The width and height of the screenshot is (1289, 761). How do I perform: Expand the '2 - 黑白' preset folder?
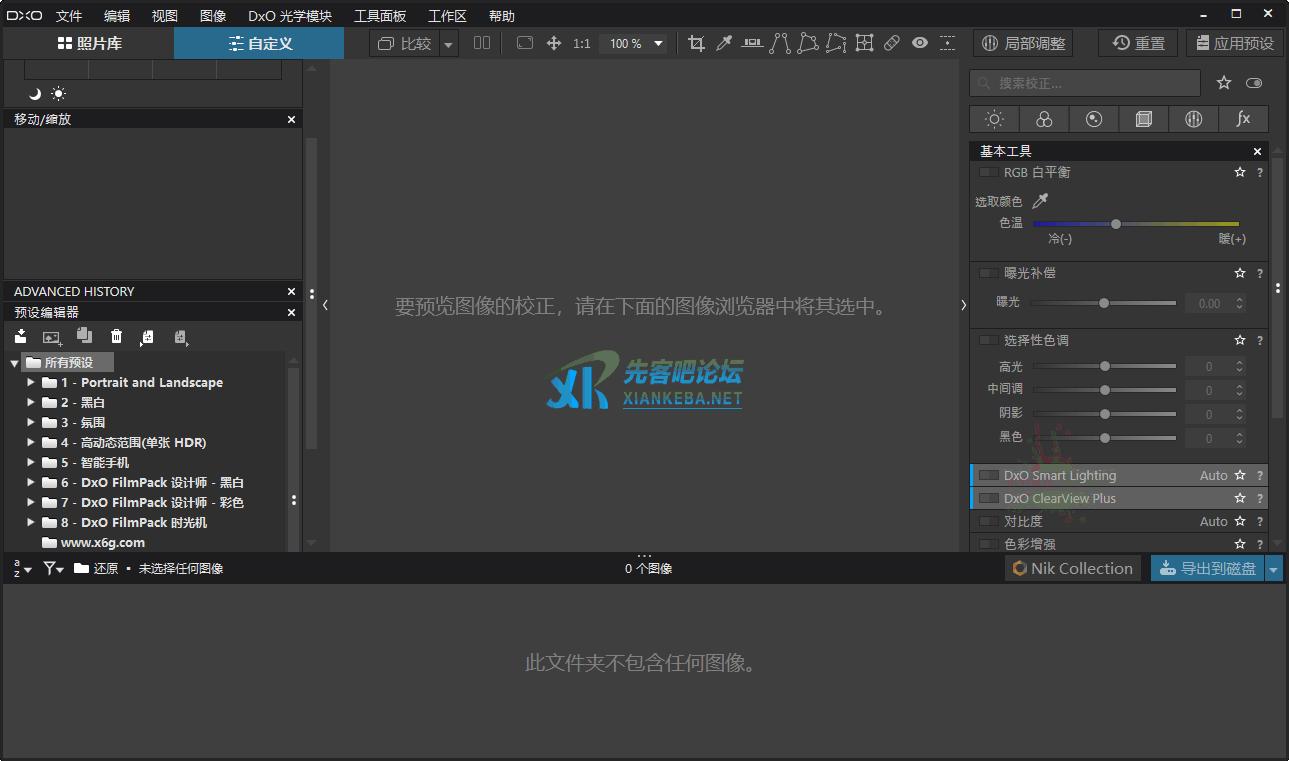pos(31,402)
